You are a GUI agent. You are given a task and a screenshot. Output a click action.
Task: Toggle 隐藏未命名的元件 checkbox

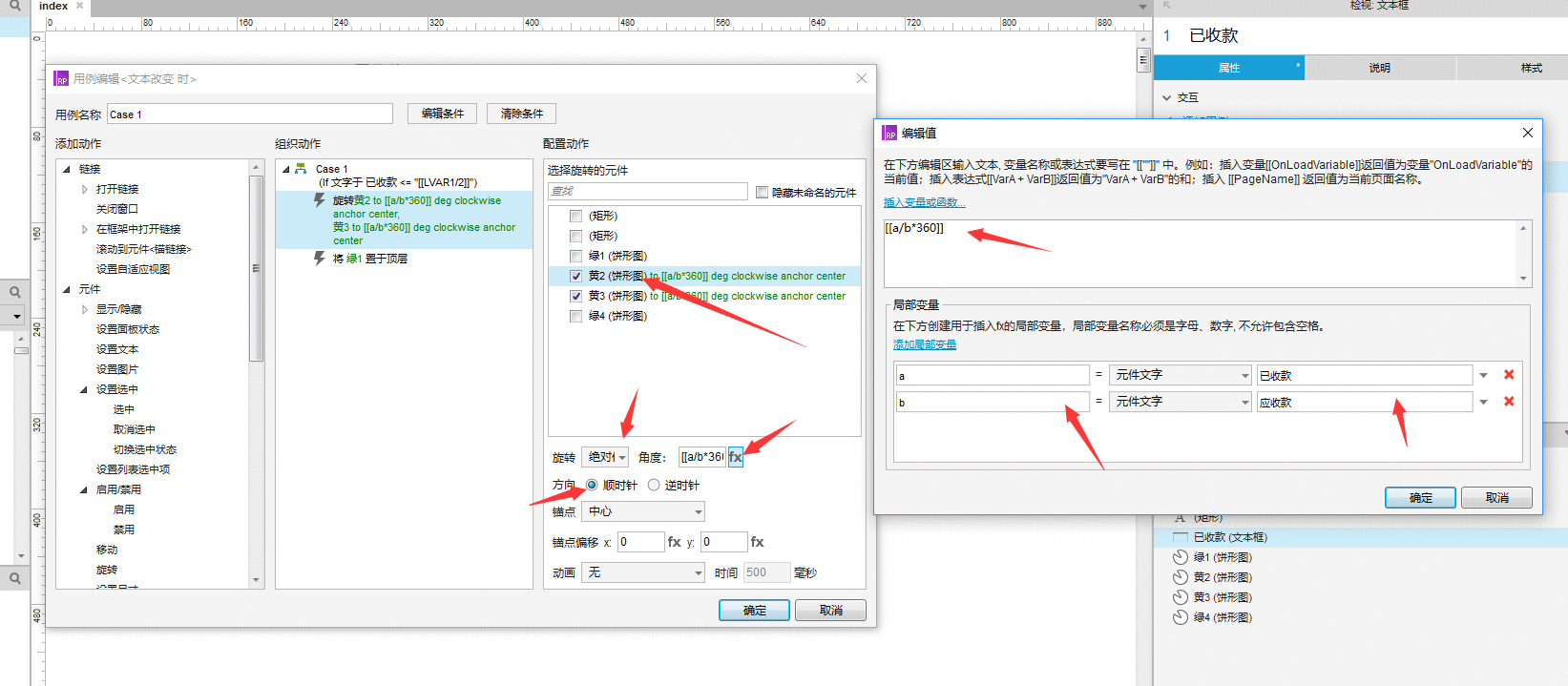pyautogui.click(x=762, y=192)
